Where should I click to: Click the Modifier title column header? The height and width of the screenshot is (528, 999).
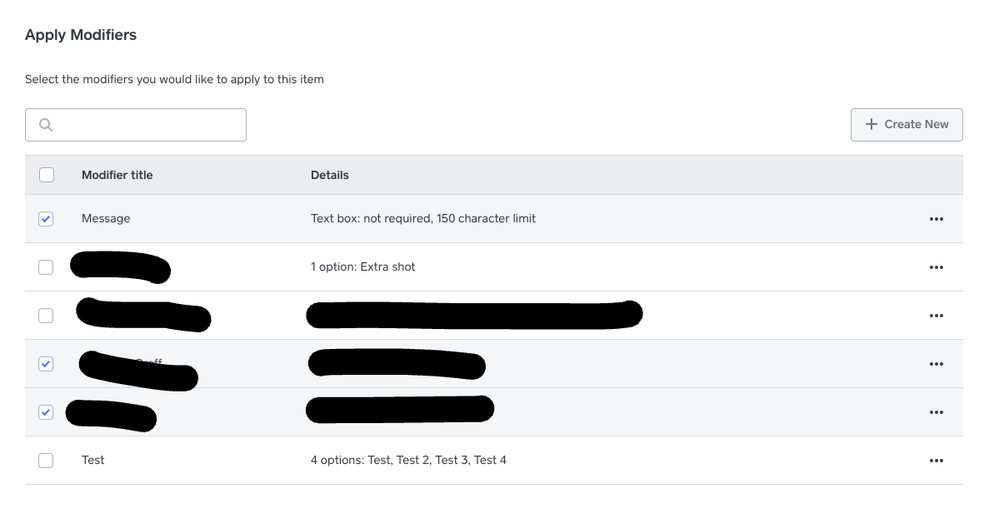[117, 175]
